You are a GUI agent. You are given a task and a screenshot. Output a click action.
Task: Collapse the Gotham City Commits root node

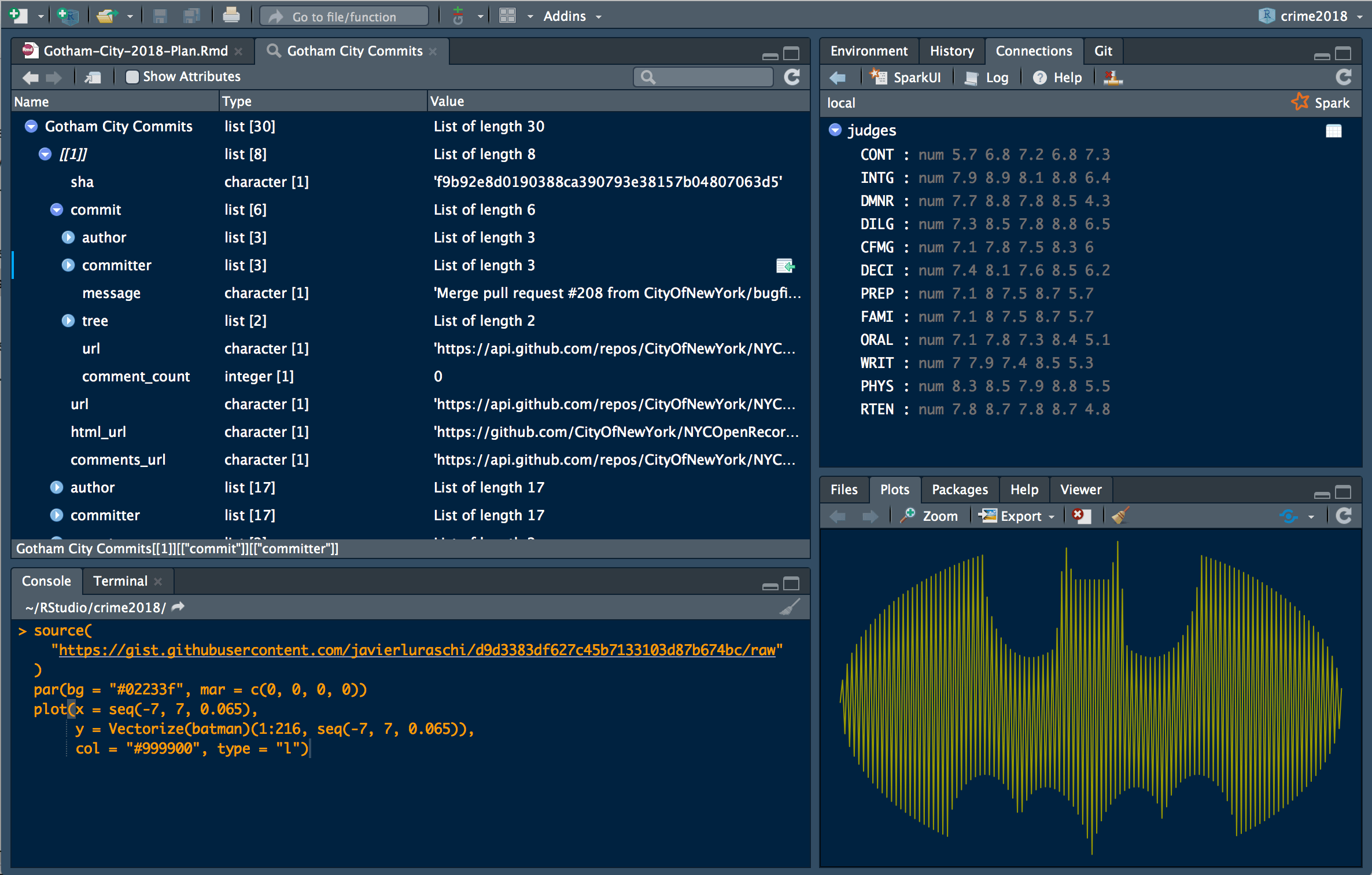click(31, 126)
